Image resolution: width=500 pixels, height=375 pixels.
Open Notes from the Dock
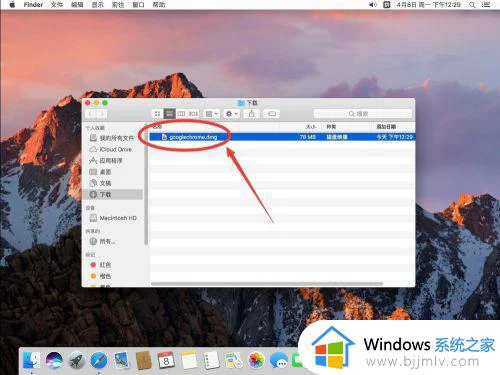189,360
